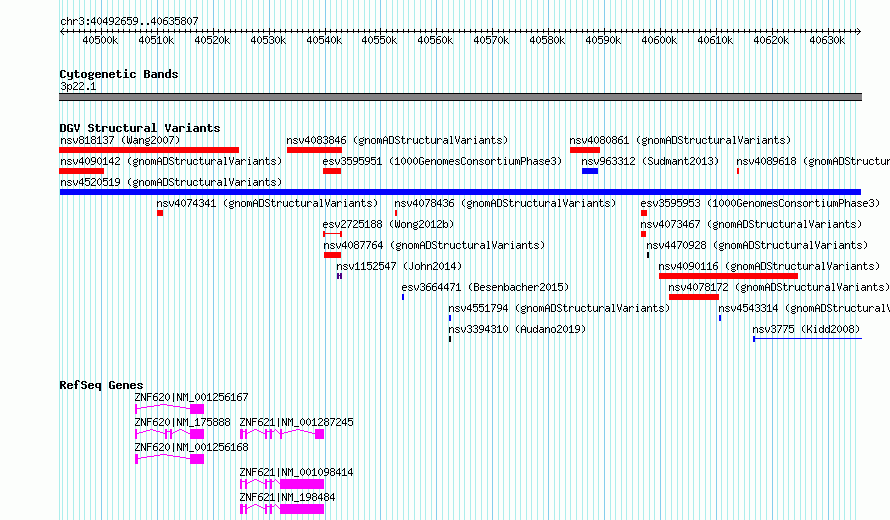Click the red bar under nsv4083846
Viewport: 890px width, 520px height.
[314, 150]
